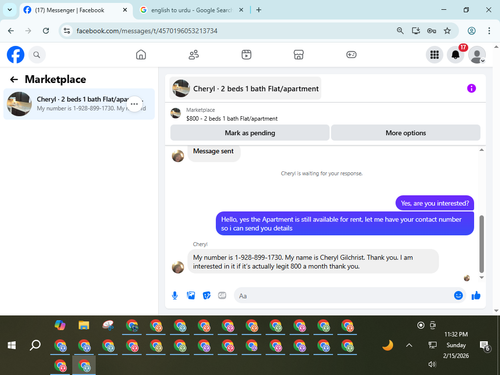
Task: View site information icon in address bar
Action: coord(67,31)
